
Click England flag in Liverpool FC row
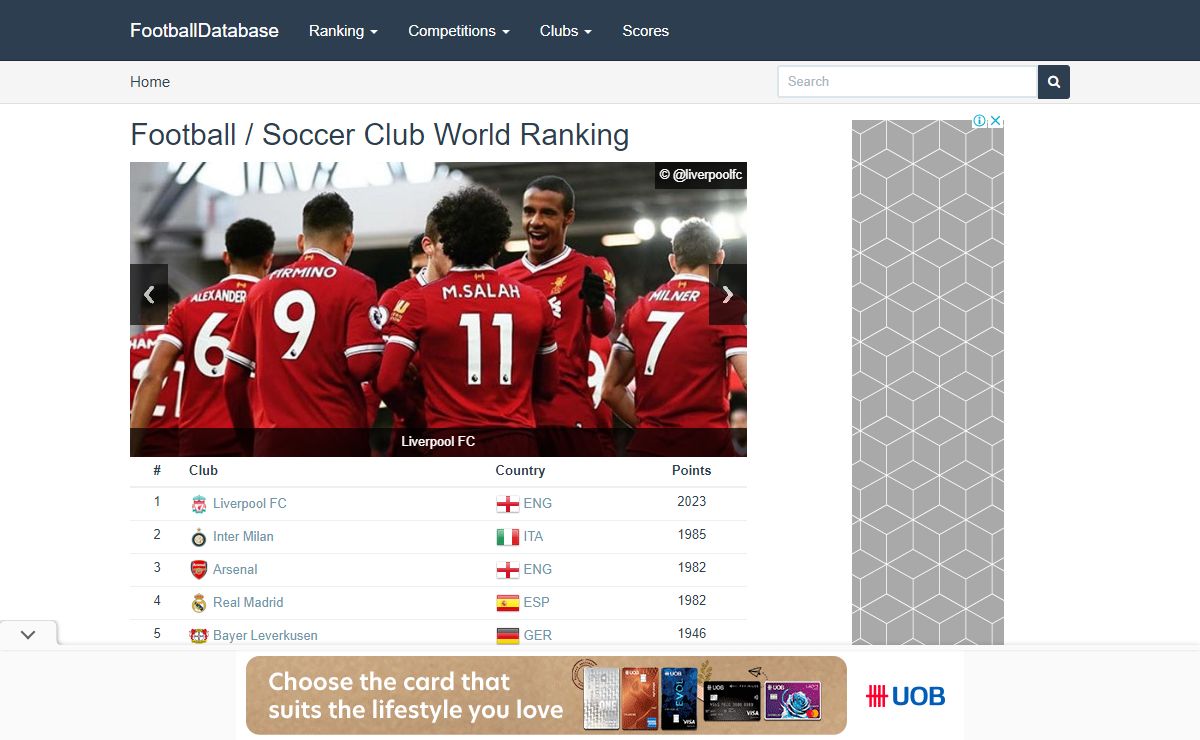coord(508,504)
